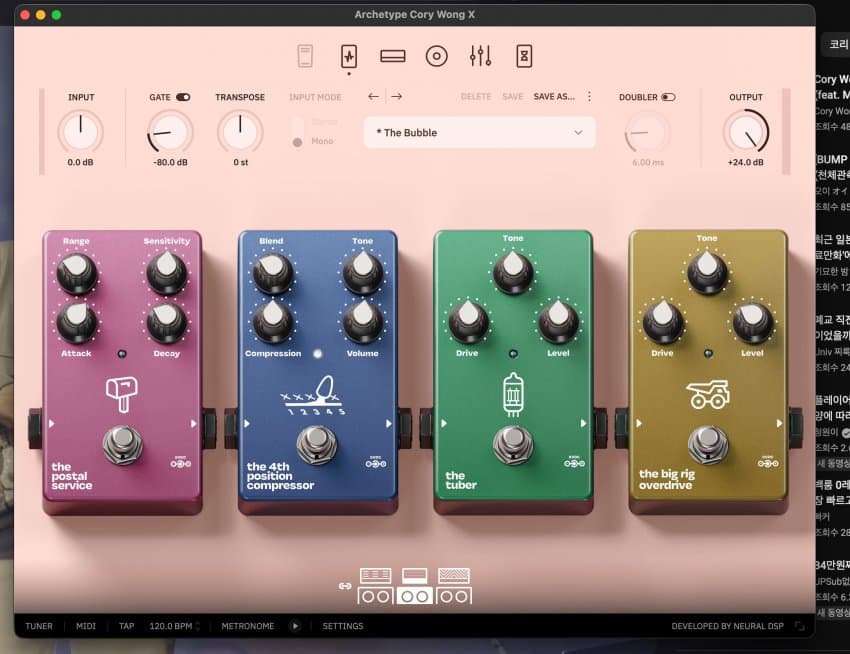The width and height of the screenshot is (850, 654).
Task: Adjust the BPM tempo stepper arrows
Action: point(198,626)
